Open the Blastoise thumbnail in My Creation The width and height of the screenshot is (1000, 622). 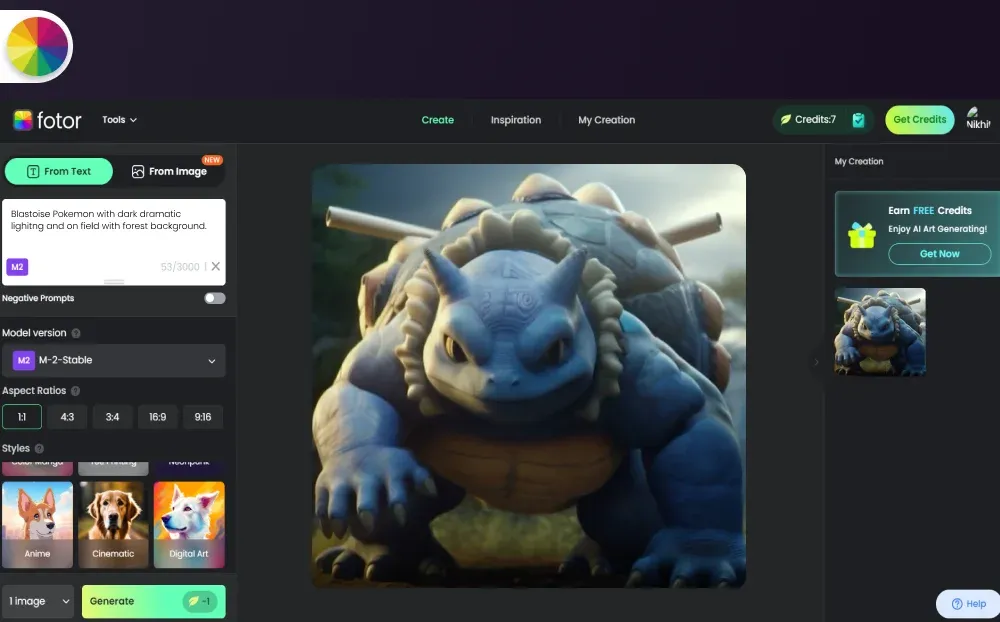click(880, 332)
